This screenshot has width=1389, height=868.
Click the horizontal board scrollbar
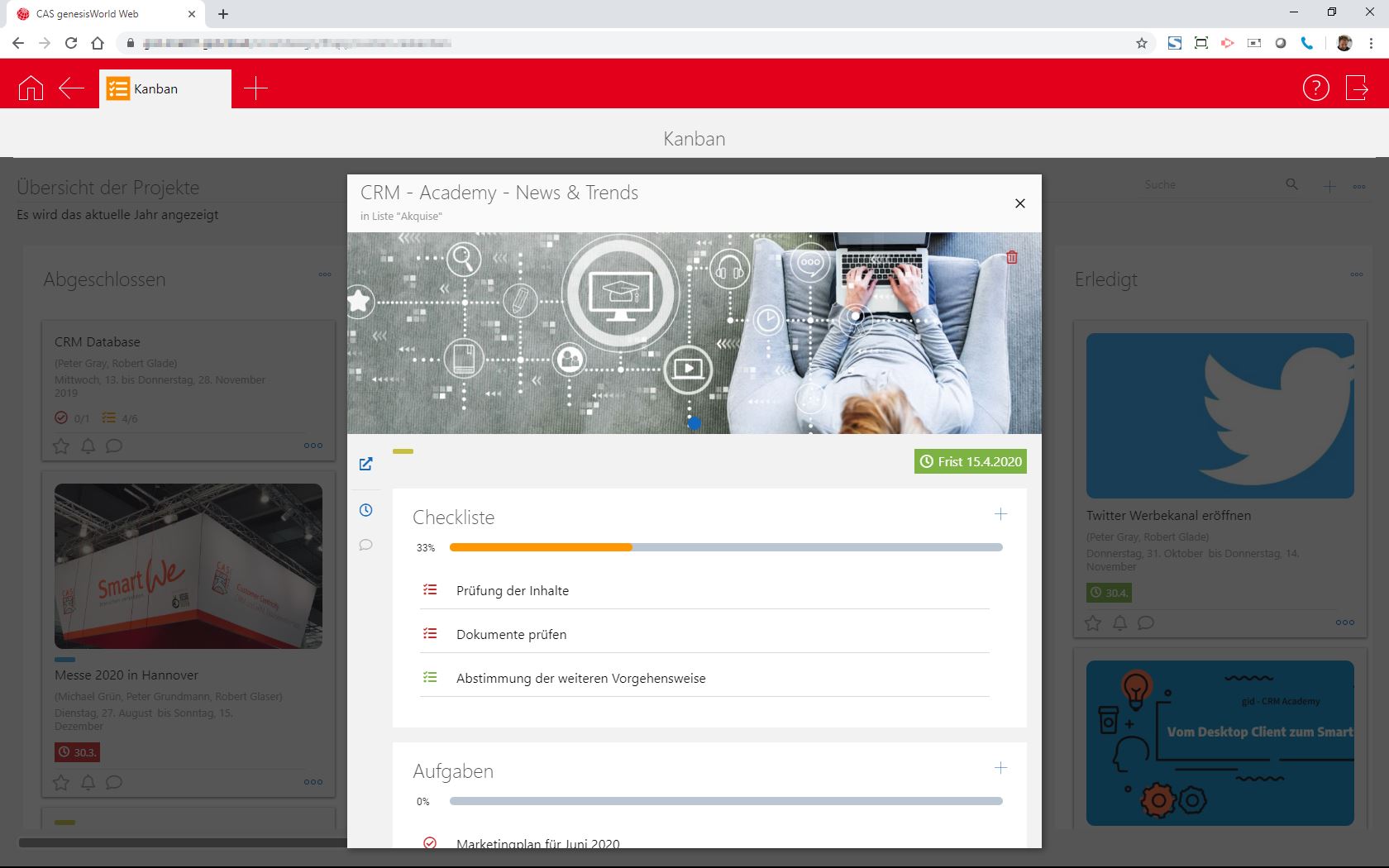183,843
